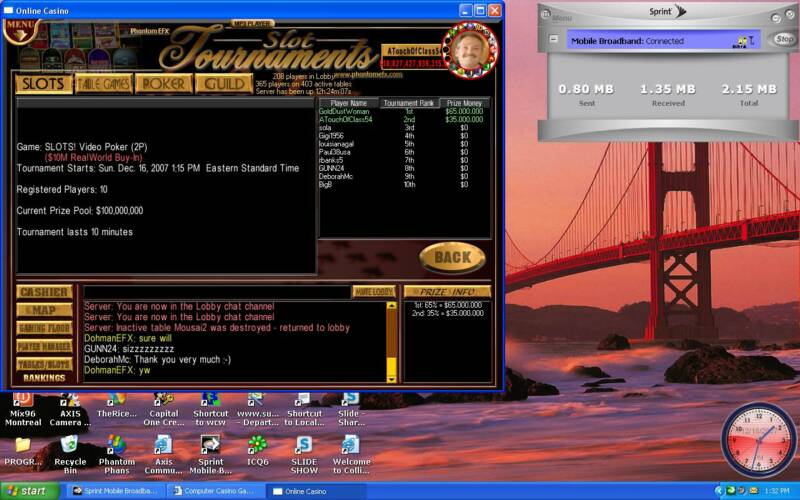The image size is (800, 500).
Task: Click the chat scrollbar yellow thumb
Action: point(391,366)
